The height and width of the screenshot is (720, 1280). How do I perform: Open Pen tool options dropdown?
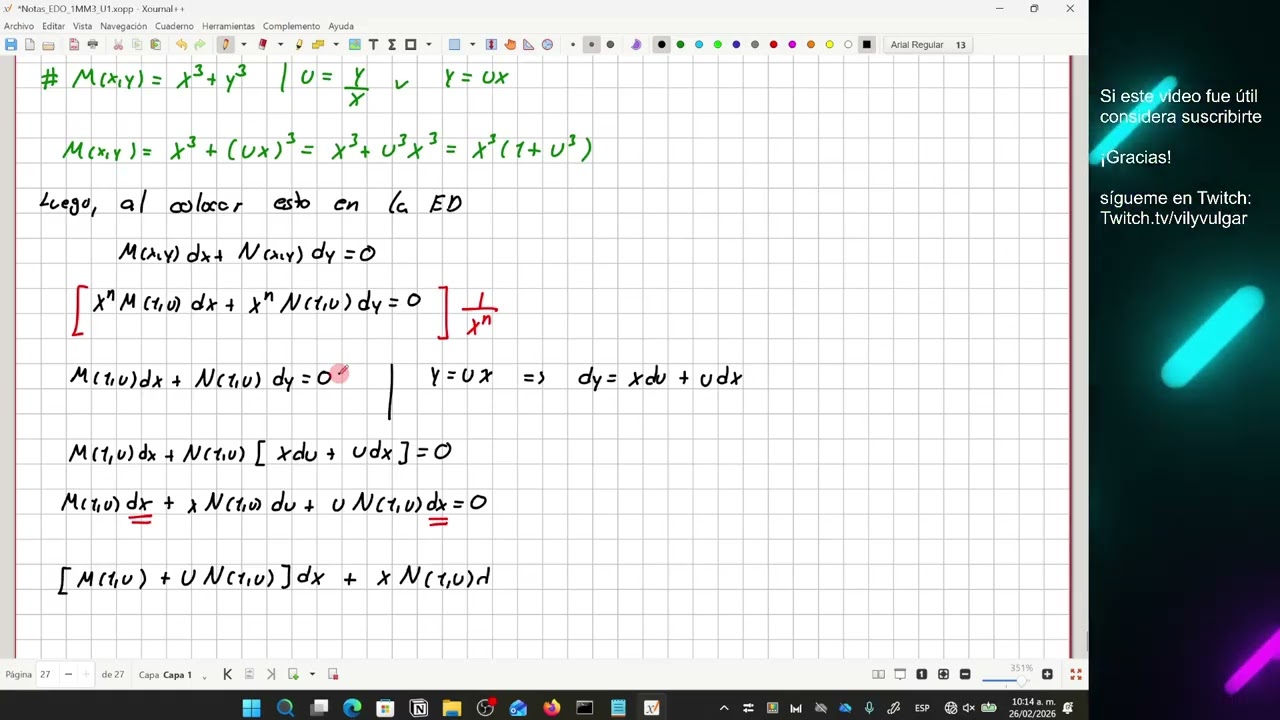(x=243, y=44)
